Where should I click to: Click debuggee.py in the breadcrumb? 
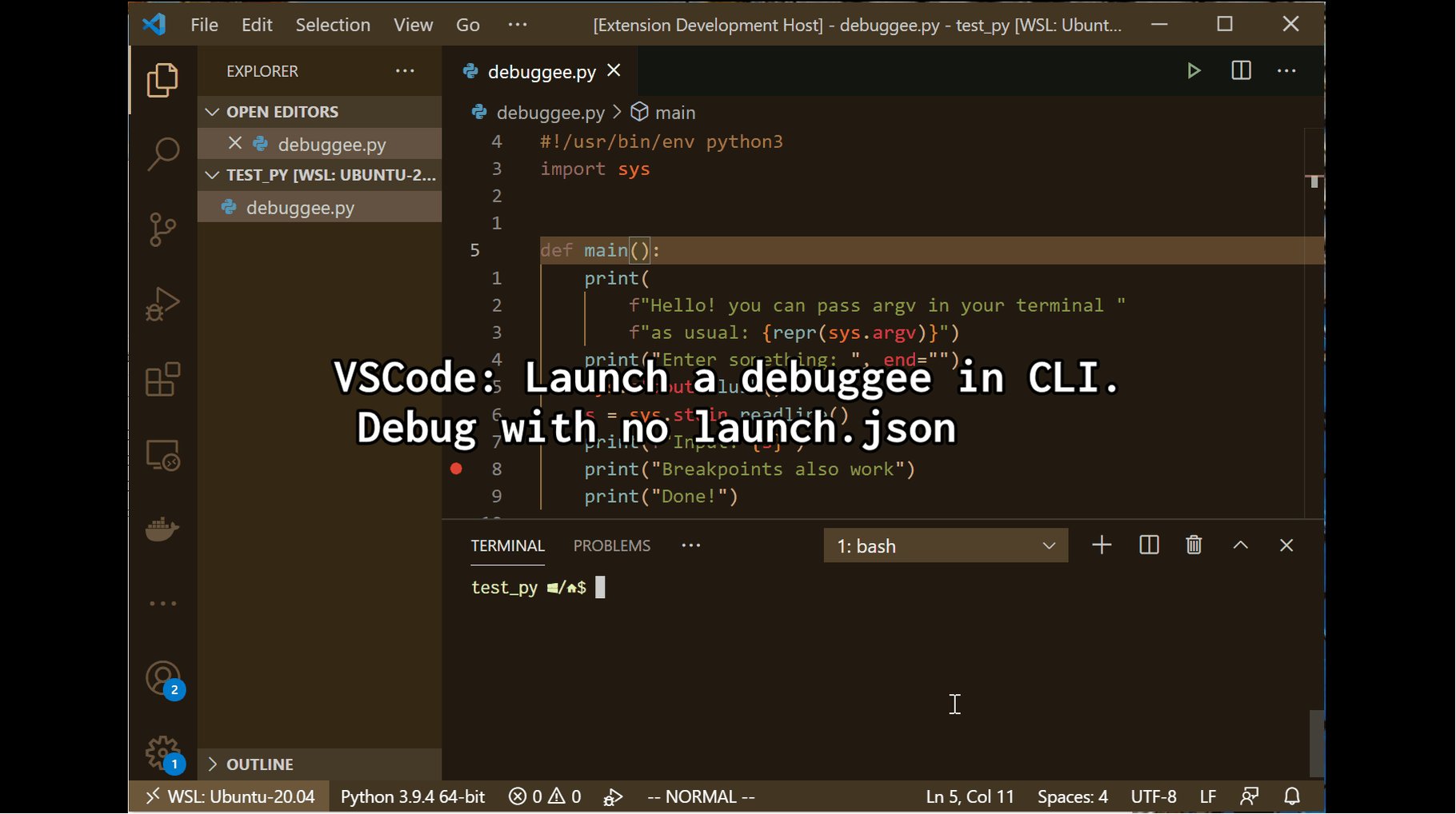(x=550, y=113)
